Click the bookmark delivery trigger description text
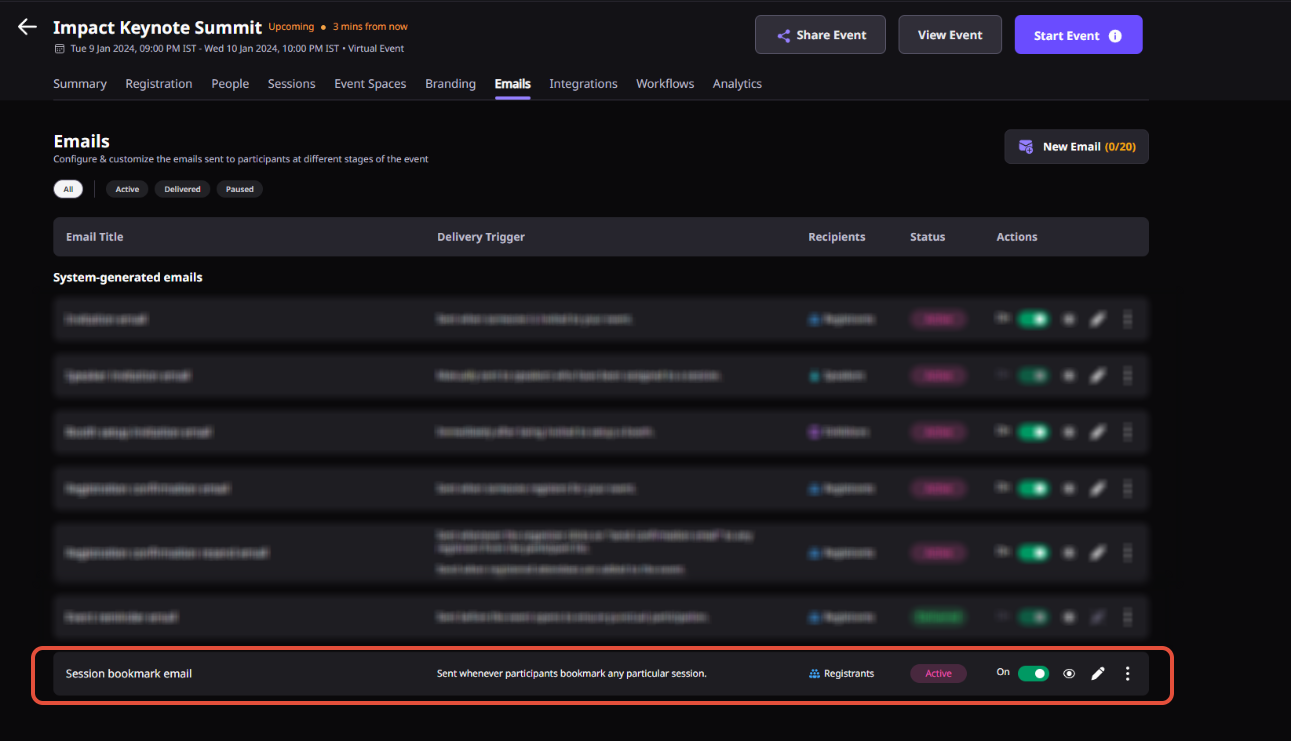Screen dimensions: 1291x741 point(572,674)
